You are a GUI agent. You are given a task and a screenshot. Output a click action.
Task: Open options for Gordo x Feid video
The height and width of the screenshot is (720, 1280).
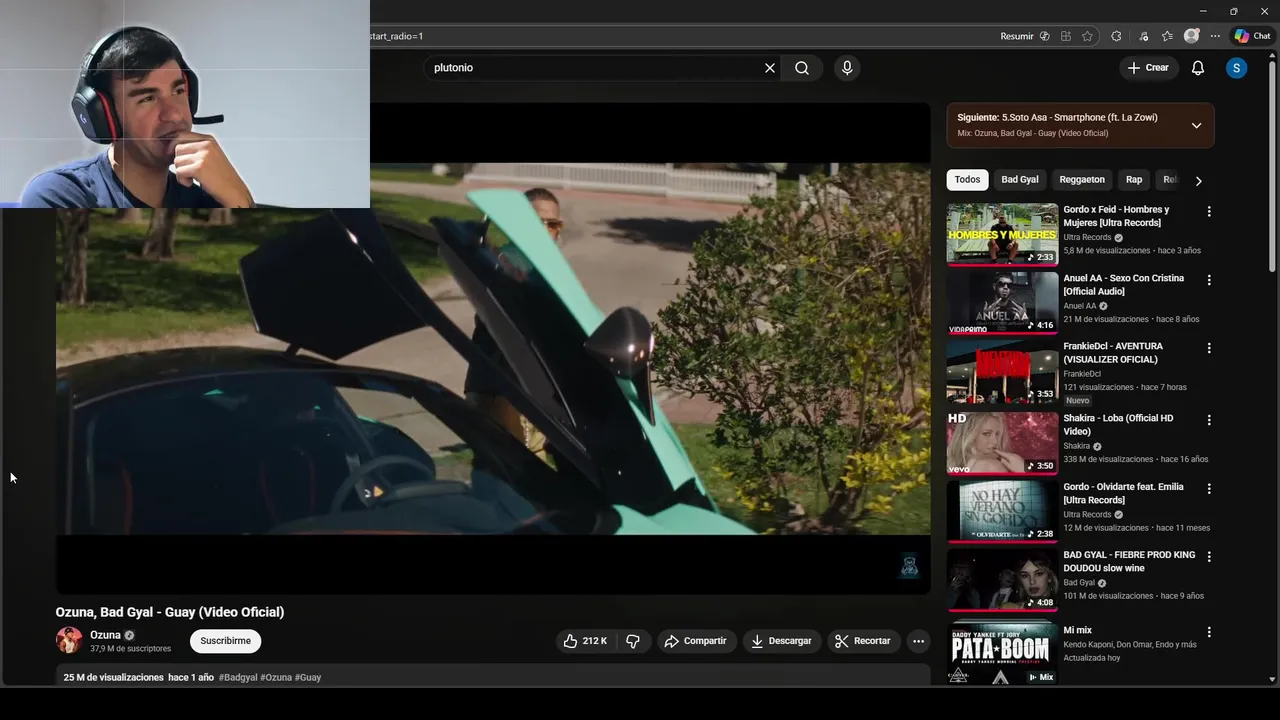point(1209,212)
